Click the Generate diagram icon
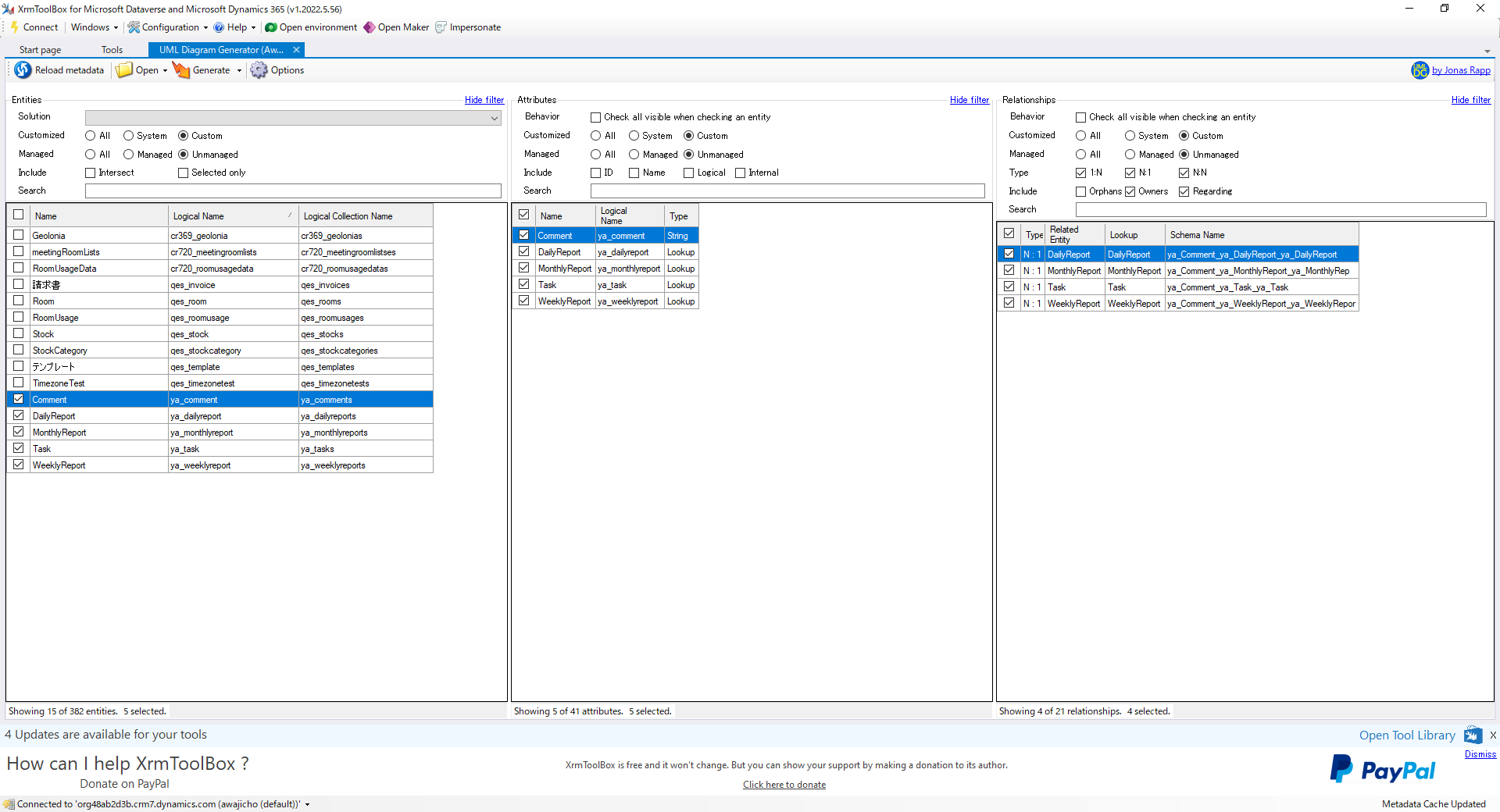This screenshot has width=1500, height=812. coord(181,70)
